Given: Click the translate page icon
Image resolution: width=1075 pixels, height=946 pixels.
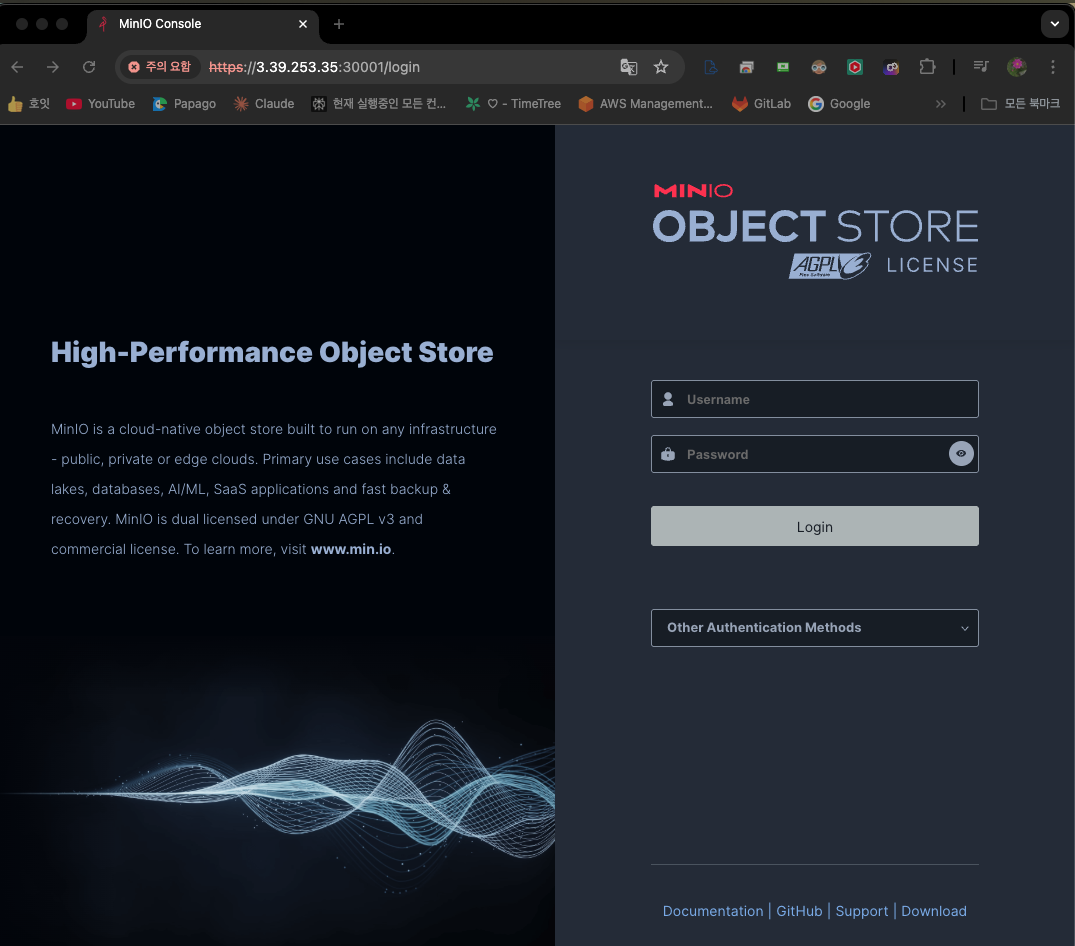Looking at the screenshot, I should 629,66.
